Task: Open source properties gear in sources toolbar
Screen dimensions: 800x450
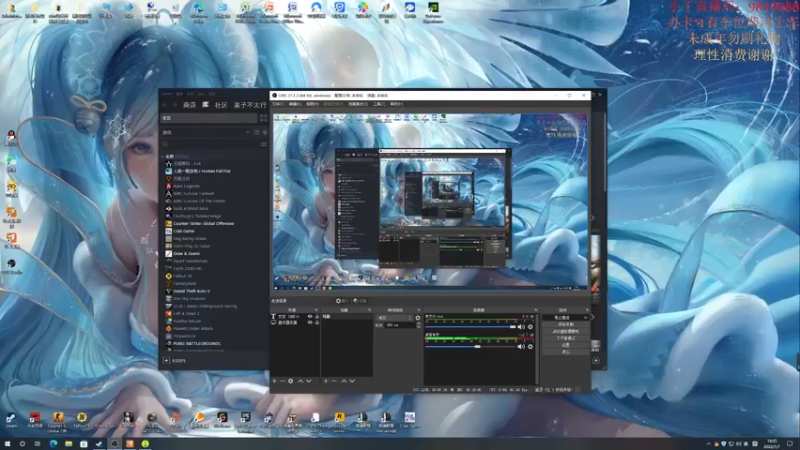Action: coord(291,381)
